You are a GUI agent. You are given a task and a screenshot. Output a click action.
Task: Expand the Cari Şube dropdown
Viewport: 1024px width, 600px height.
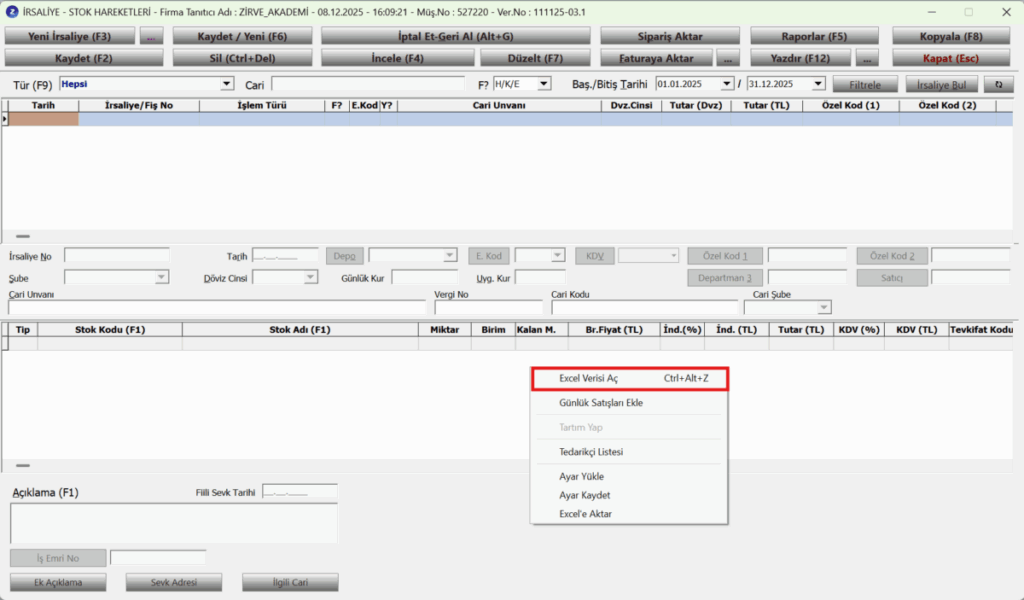(x=824, y=307)
